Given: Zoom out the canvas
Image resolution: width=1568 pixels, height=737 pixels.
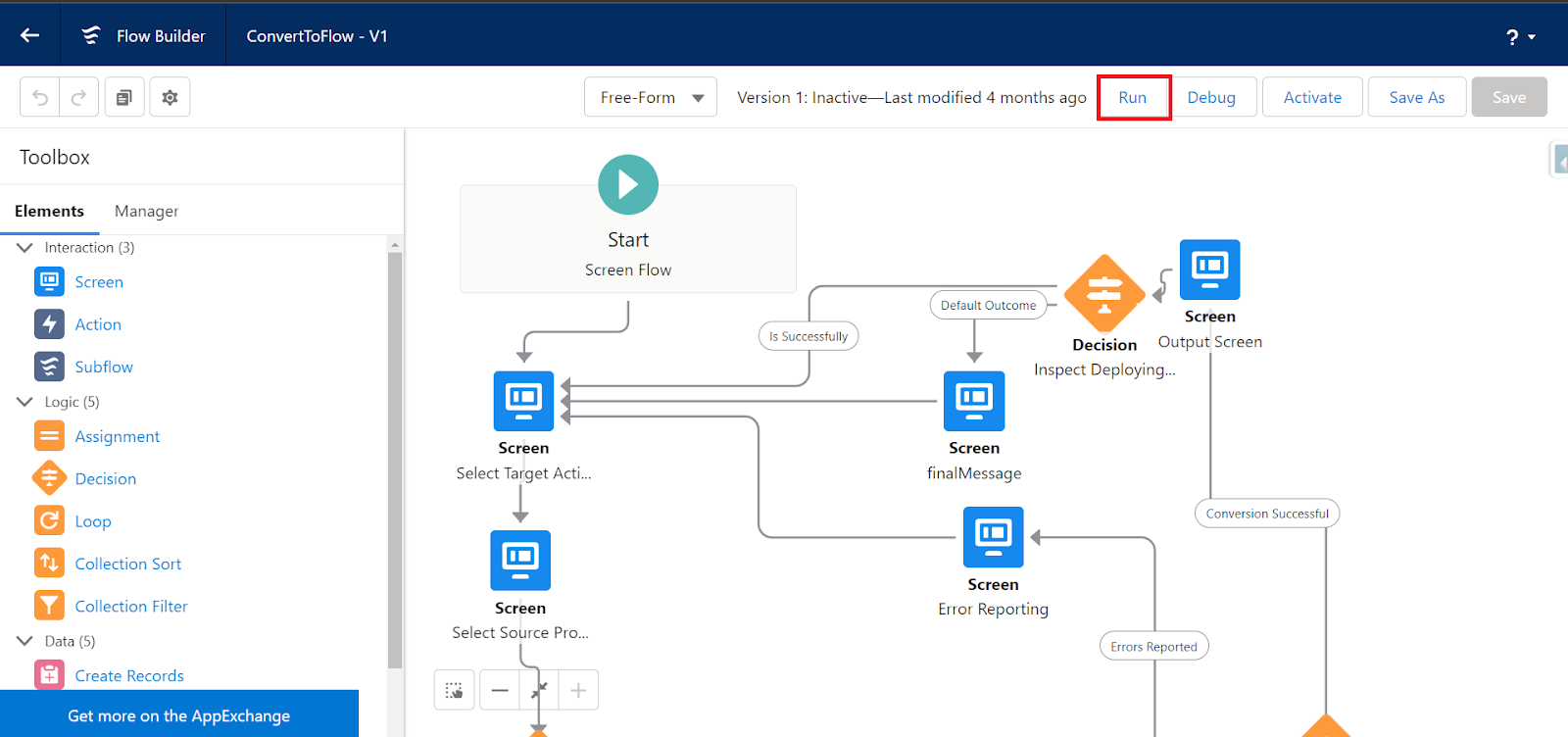Looking at the screenshot, I should click(500, 690).
